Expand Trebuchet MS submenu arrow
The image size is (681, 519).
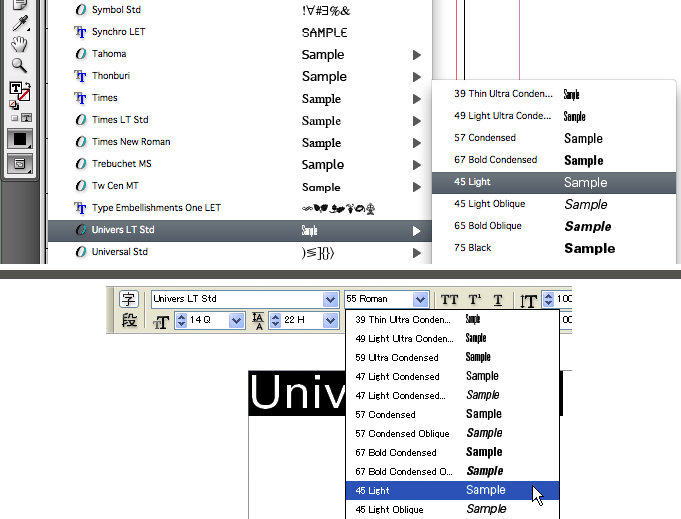417,165
